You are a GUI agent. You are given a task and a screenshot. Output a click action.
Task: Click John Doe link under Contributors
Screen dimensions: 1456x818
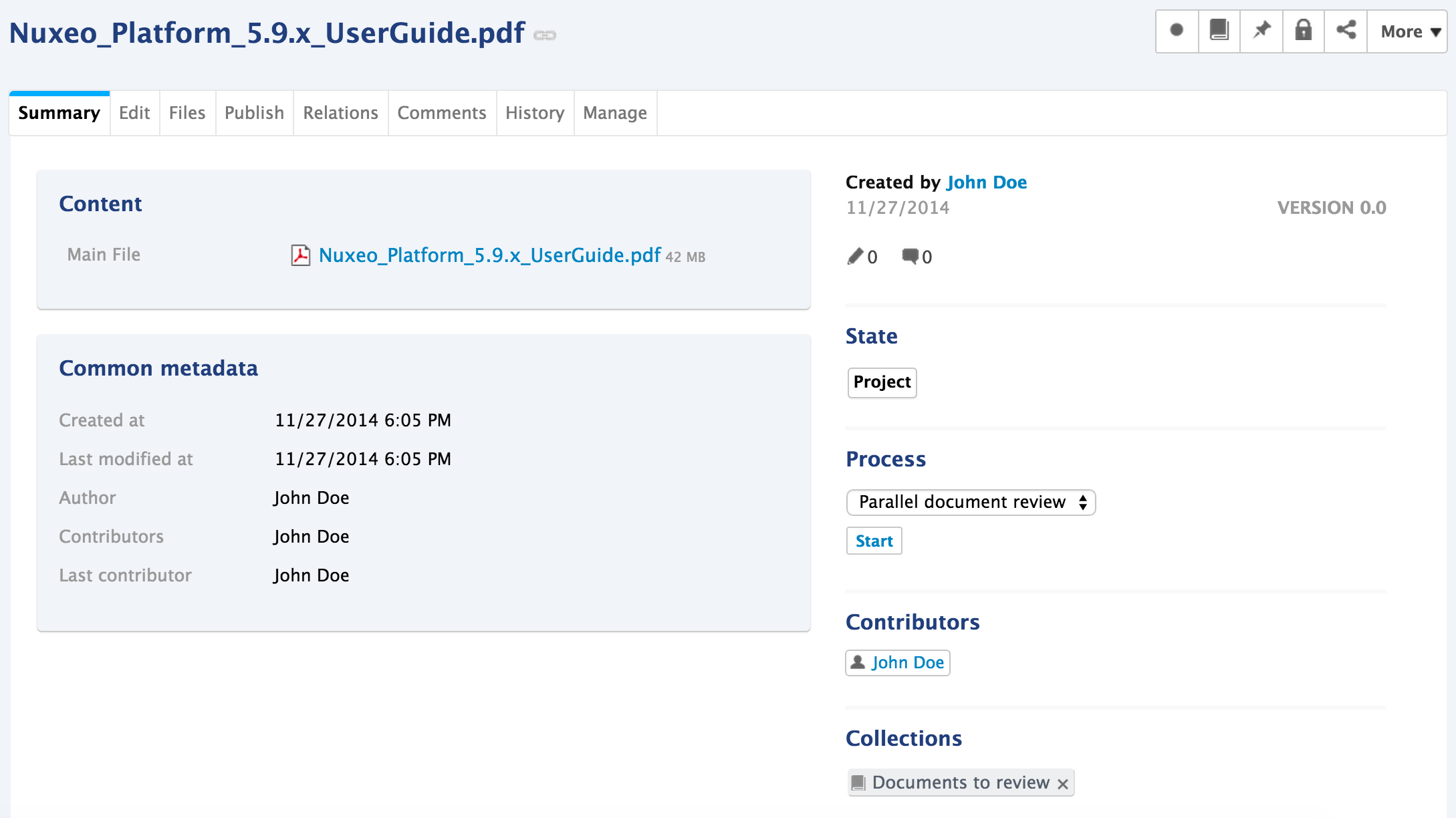(x=908, y=662)
